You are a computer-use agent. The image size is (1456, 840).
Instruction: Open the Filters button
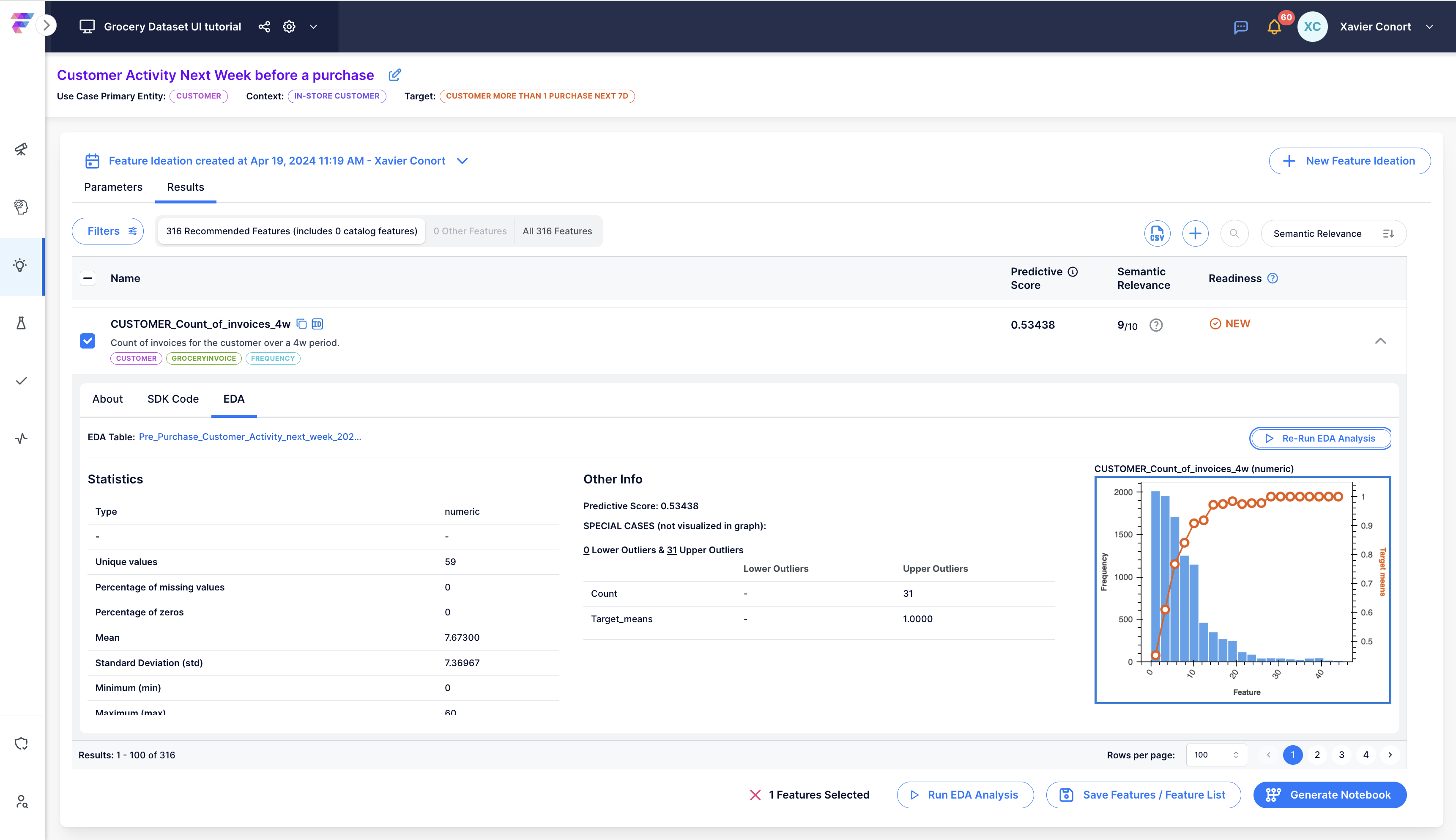click(108, 231)
